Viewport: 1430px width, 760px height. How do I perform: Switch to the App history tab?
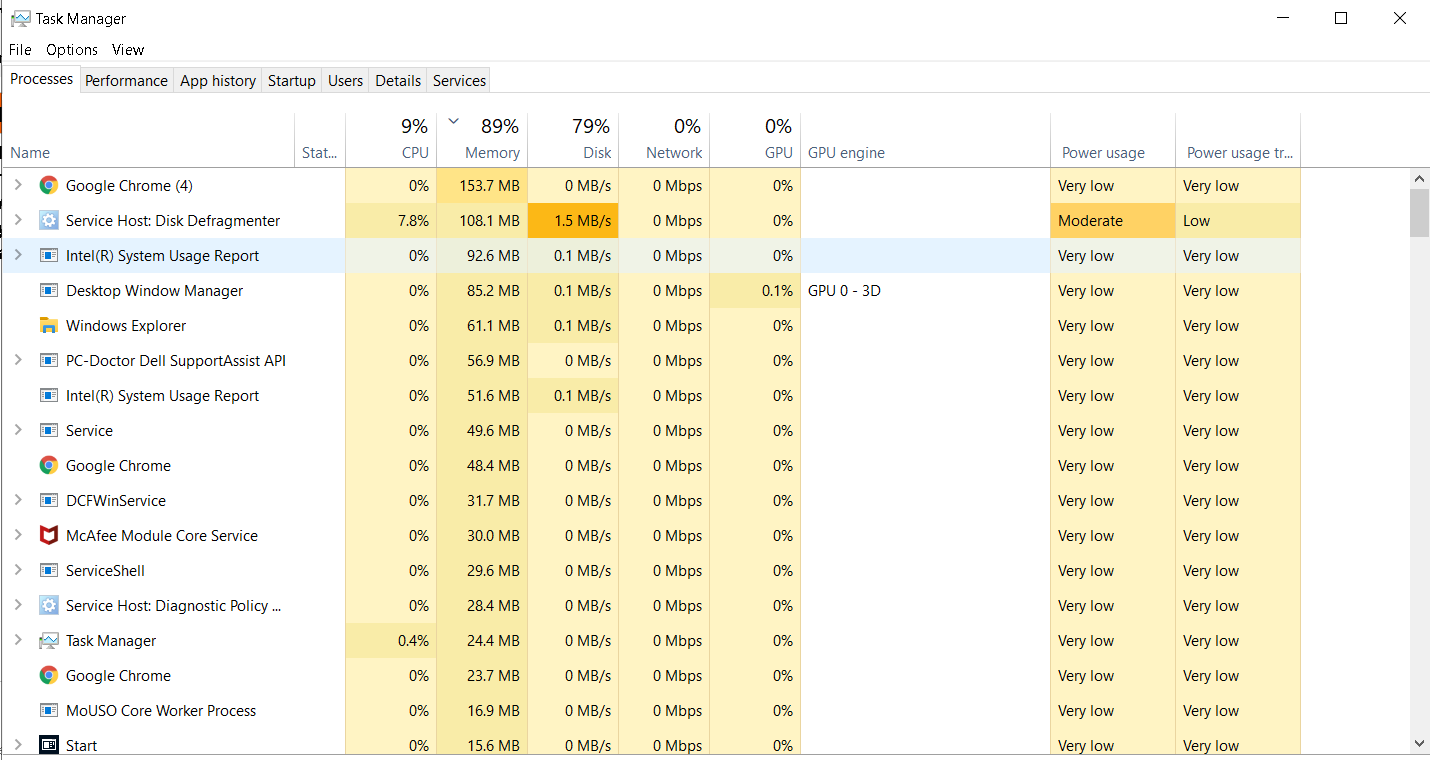(218, 81)
